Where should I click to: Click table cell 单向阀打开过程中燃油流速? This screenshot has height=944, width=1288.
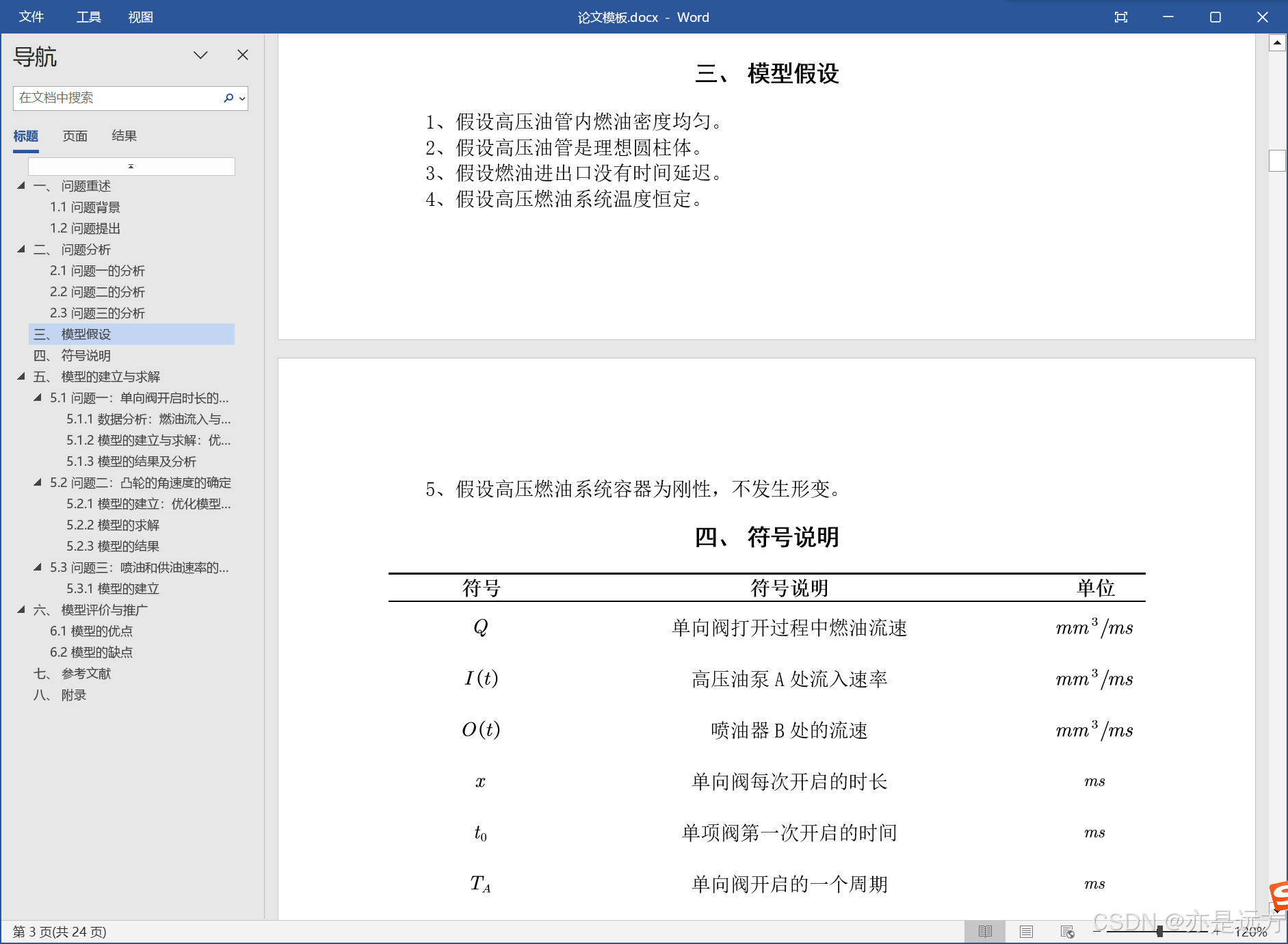point(789,628)
